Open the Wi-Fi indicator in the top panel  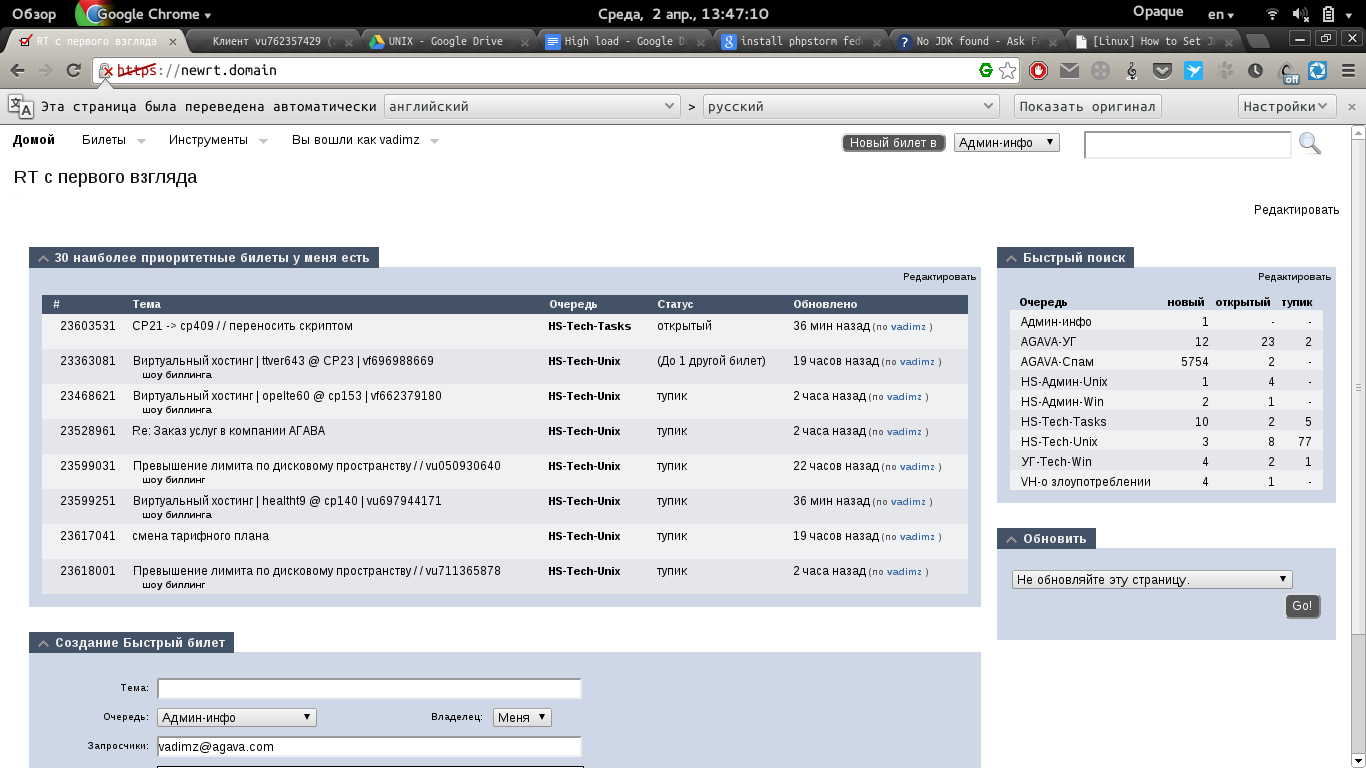point(1272,14)
